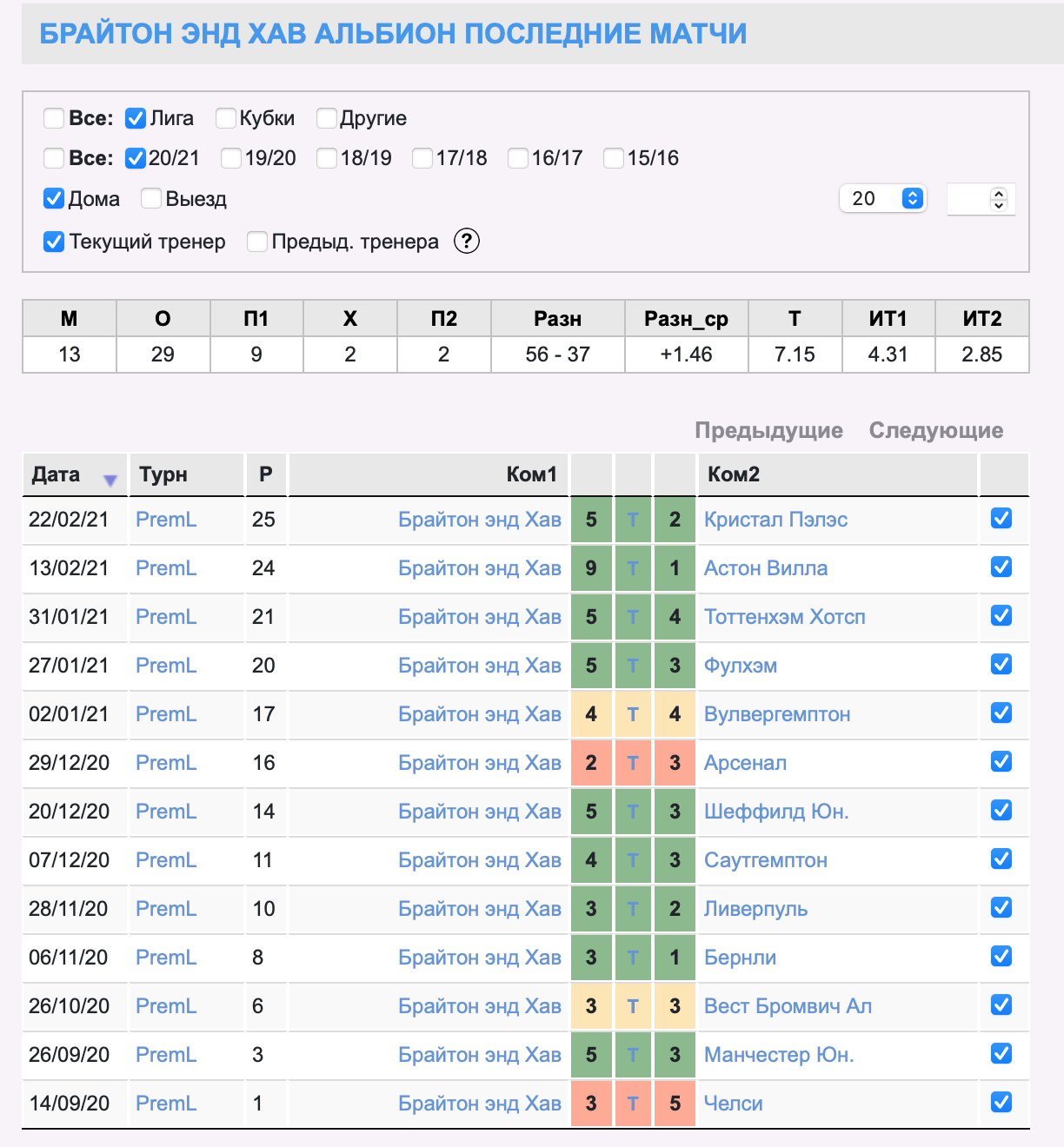The image size is (1064, 1147).
Task: Check the 17/18 season checkbox
Action: 422,158
